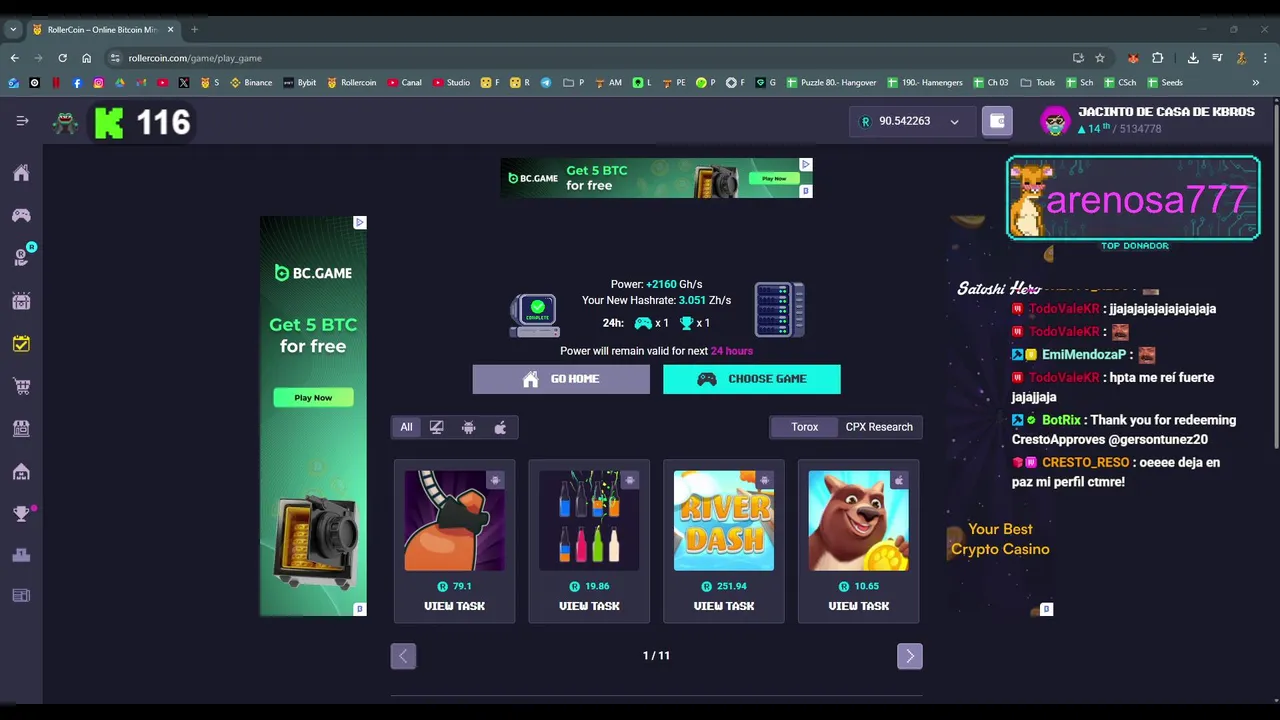
Task: Click Play Now in the top banner ad
Action: pyautogui.click(x=774, y=178)
